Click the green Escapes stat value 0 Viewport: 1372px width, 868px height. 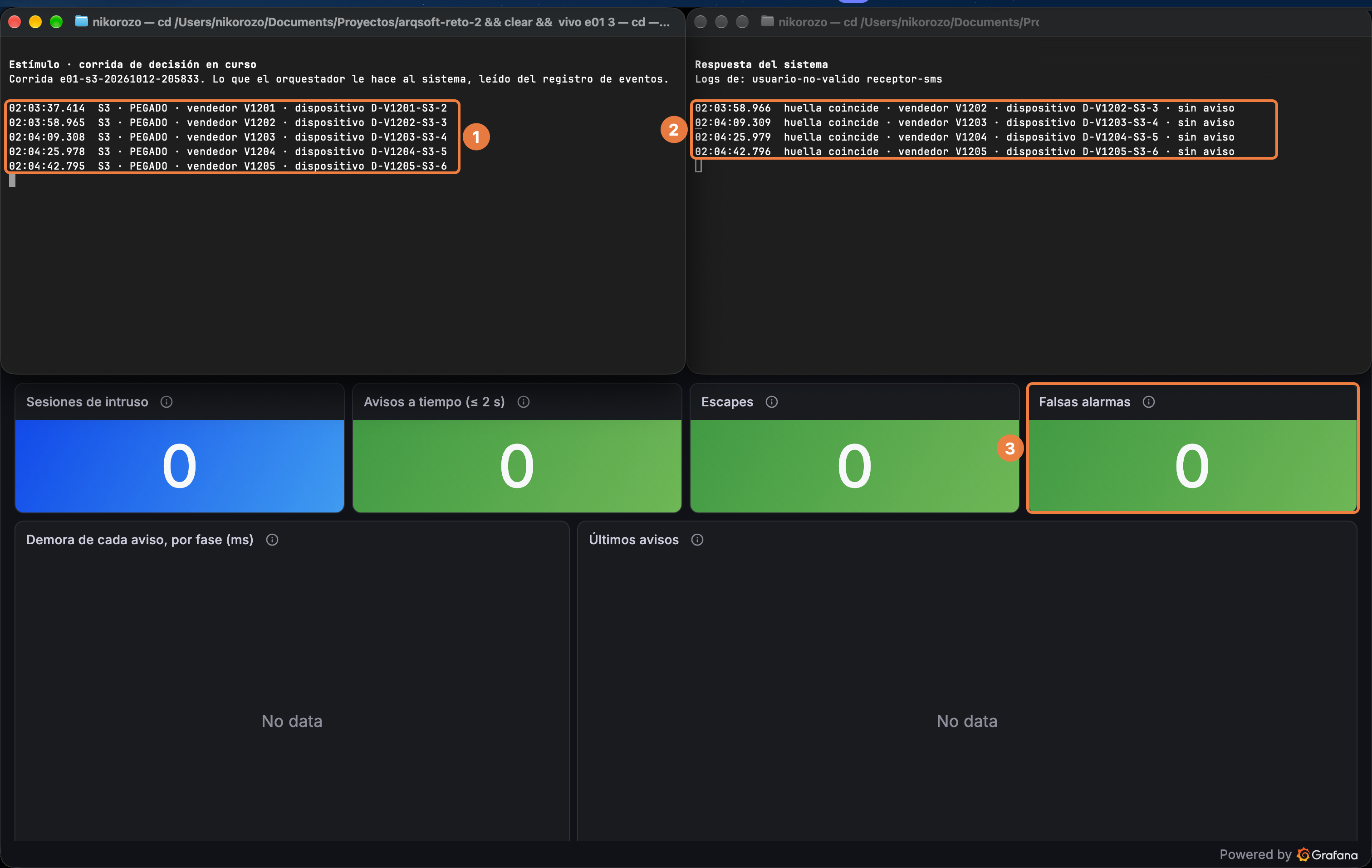[854, 466]
